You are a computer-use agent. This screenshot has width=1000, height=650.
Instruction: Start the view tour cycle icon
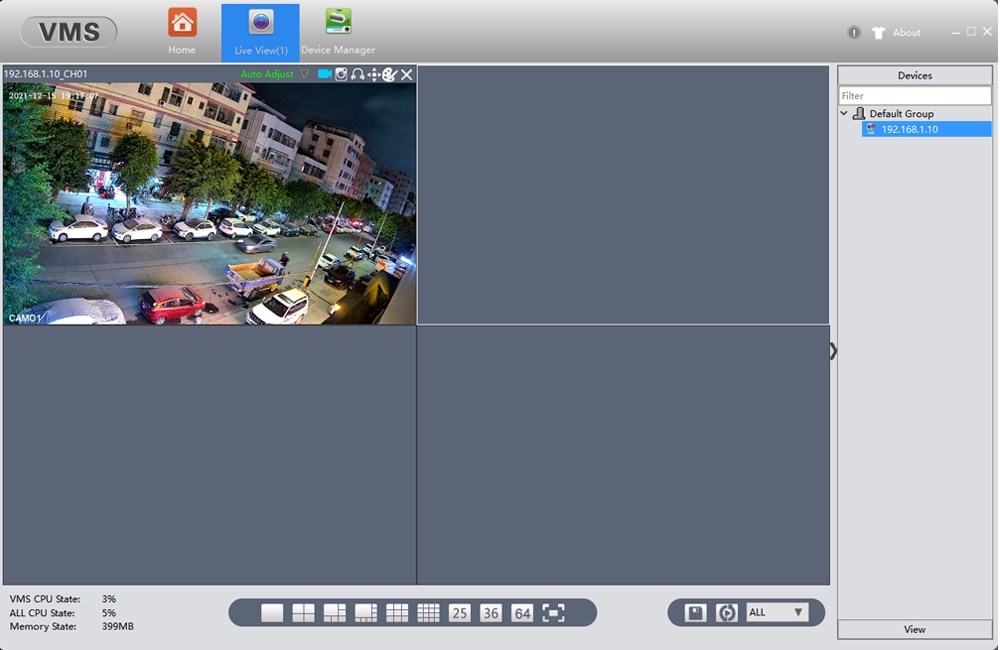pos(726,613)
